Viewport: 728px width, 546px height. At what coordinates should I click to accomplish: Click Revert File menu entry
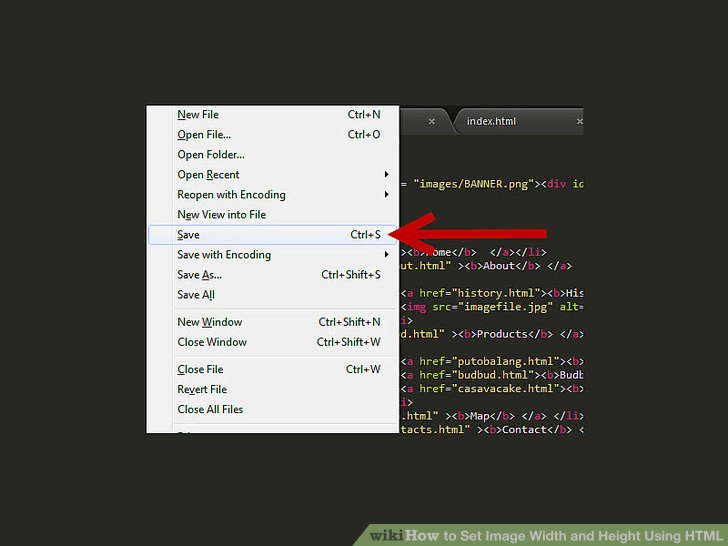coord(273,389)
